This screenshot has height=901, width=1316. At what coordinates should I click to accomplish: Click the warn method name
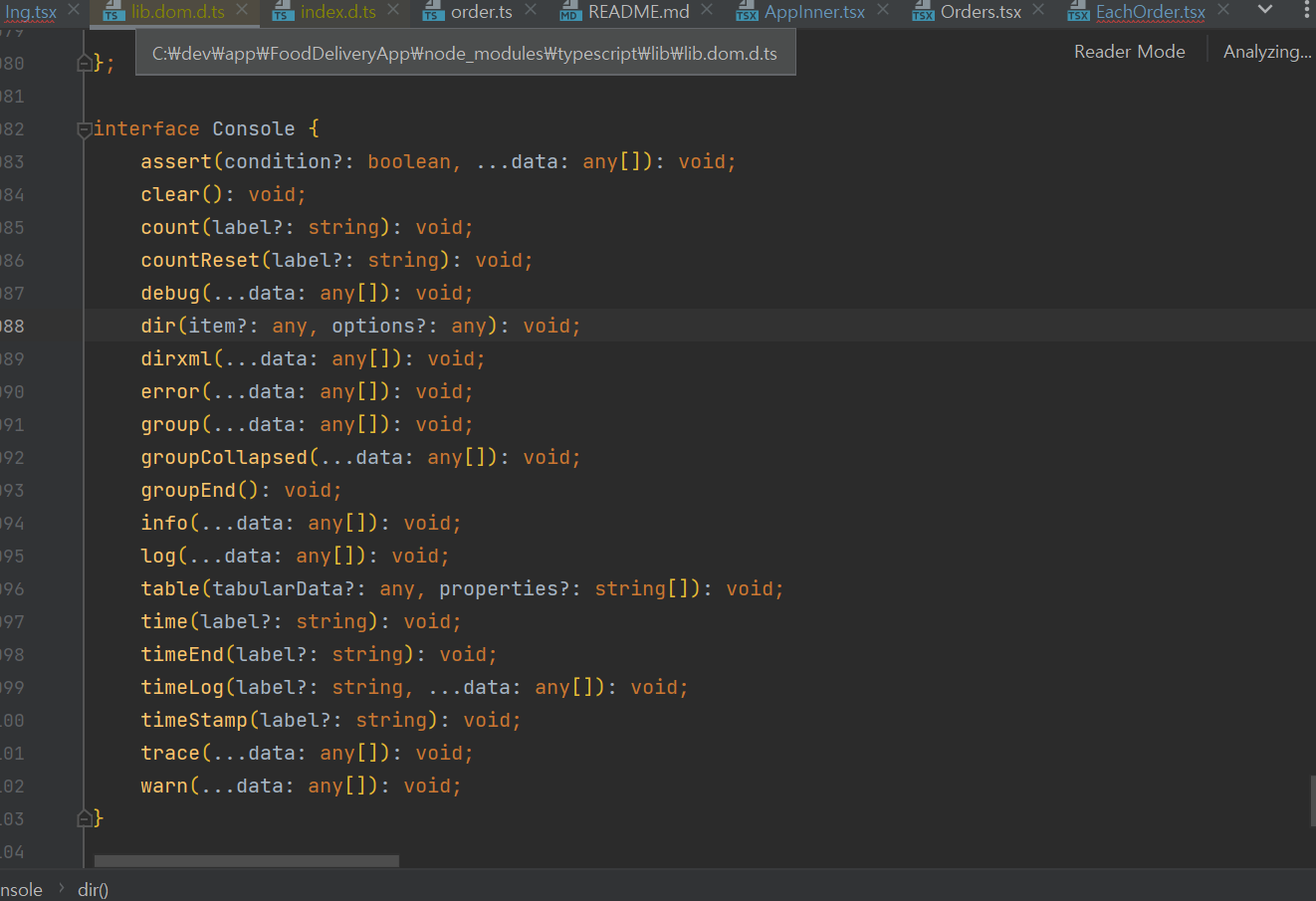tap(164, 787)
